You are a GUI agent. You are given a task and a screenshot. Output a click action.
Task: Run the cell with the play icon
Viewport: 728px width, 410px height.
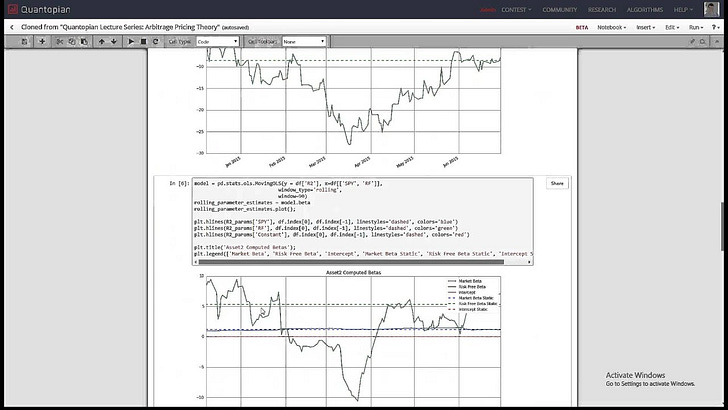pyautogui.click(x=131, y=41)
